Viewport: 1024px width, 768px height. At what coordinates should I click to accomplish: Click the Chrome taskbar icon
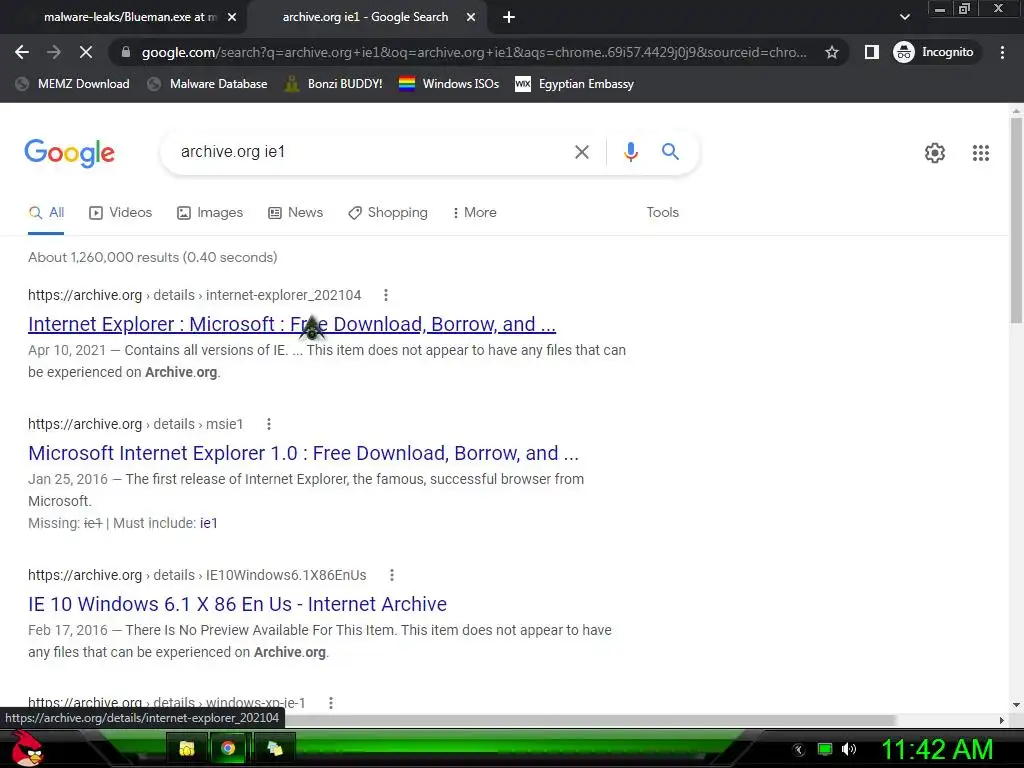228,748
